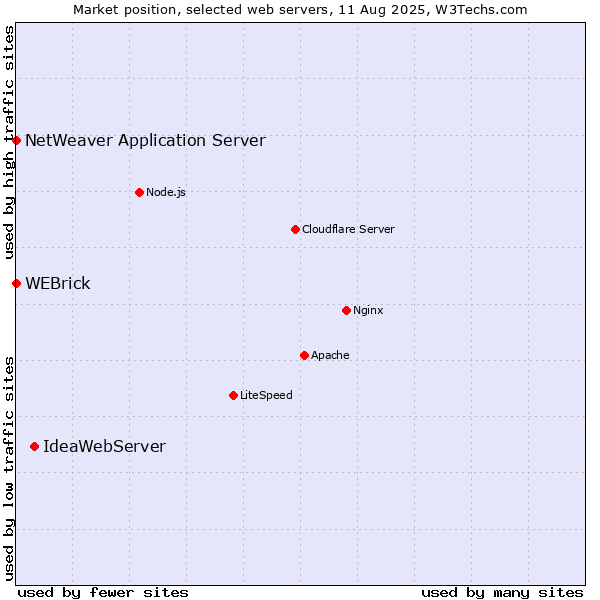
Task: Select the 'WEBrick' label text
Action: 58,284
